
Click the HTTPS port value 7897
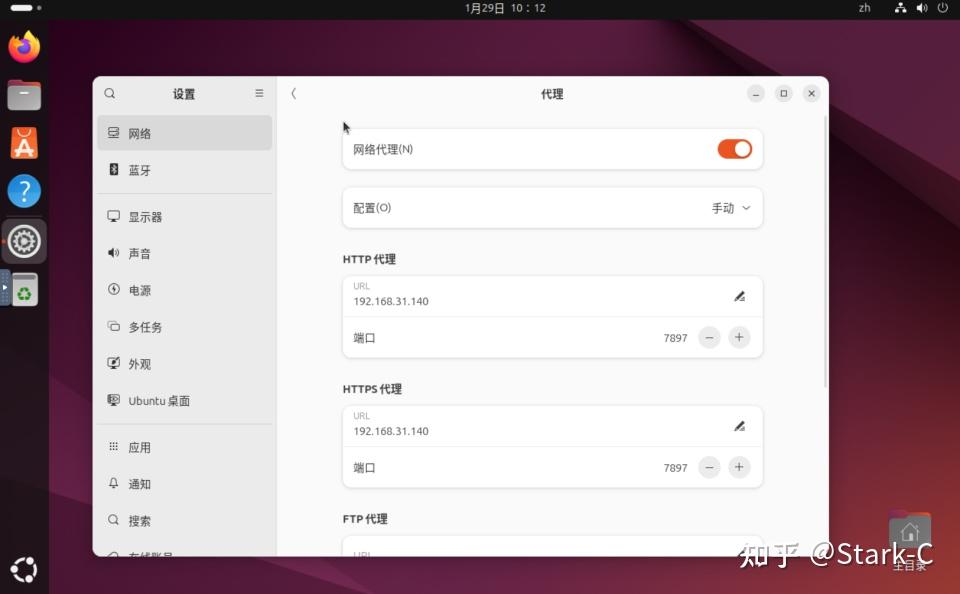pos(675,468)
